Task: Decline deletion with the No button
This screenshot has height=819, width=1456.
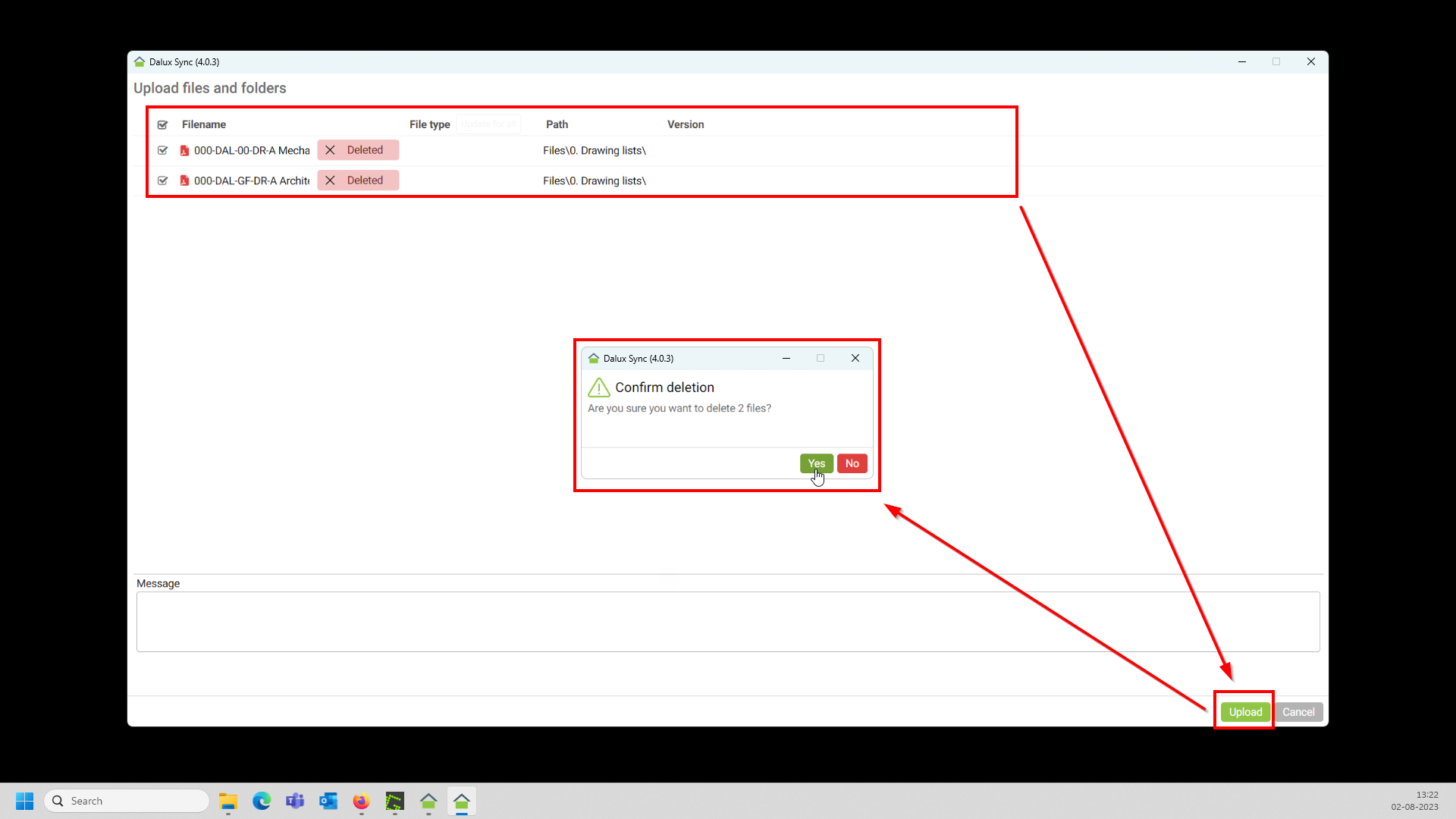Action: coord(852,463)
